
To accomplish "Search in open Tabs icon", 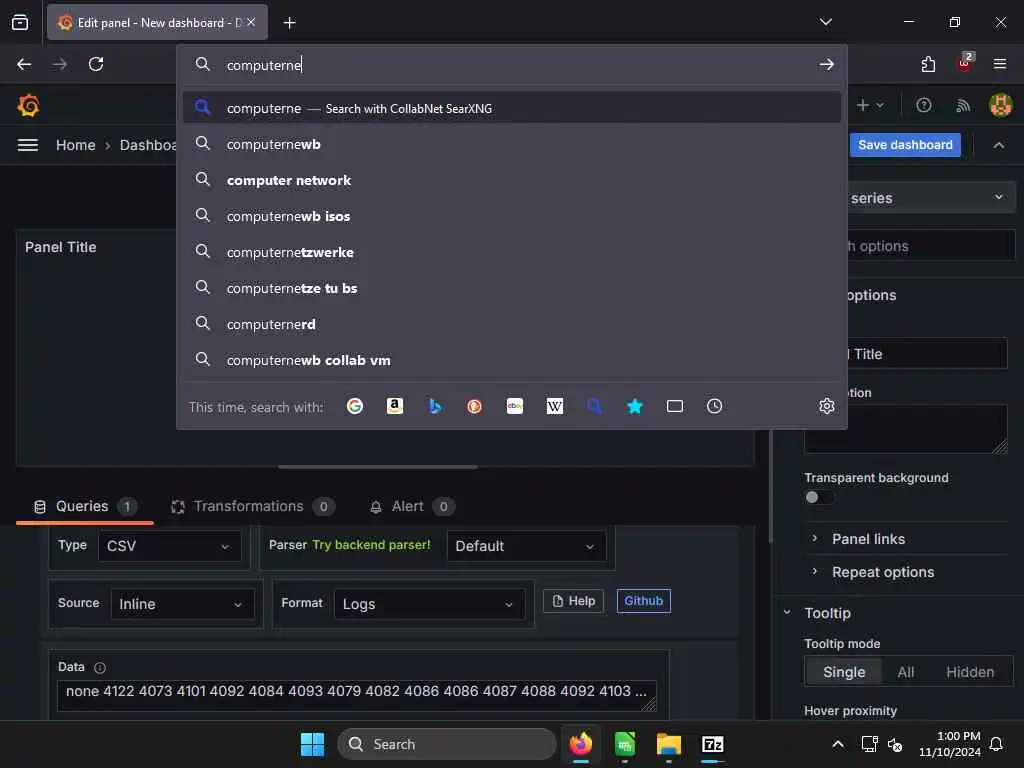I will [675, 406].
